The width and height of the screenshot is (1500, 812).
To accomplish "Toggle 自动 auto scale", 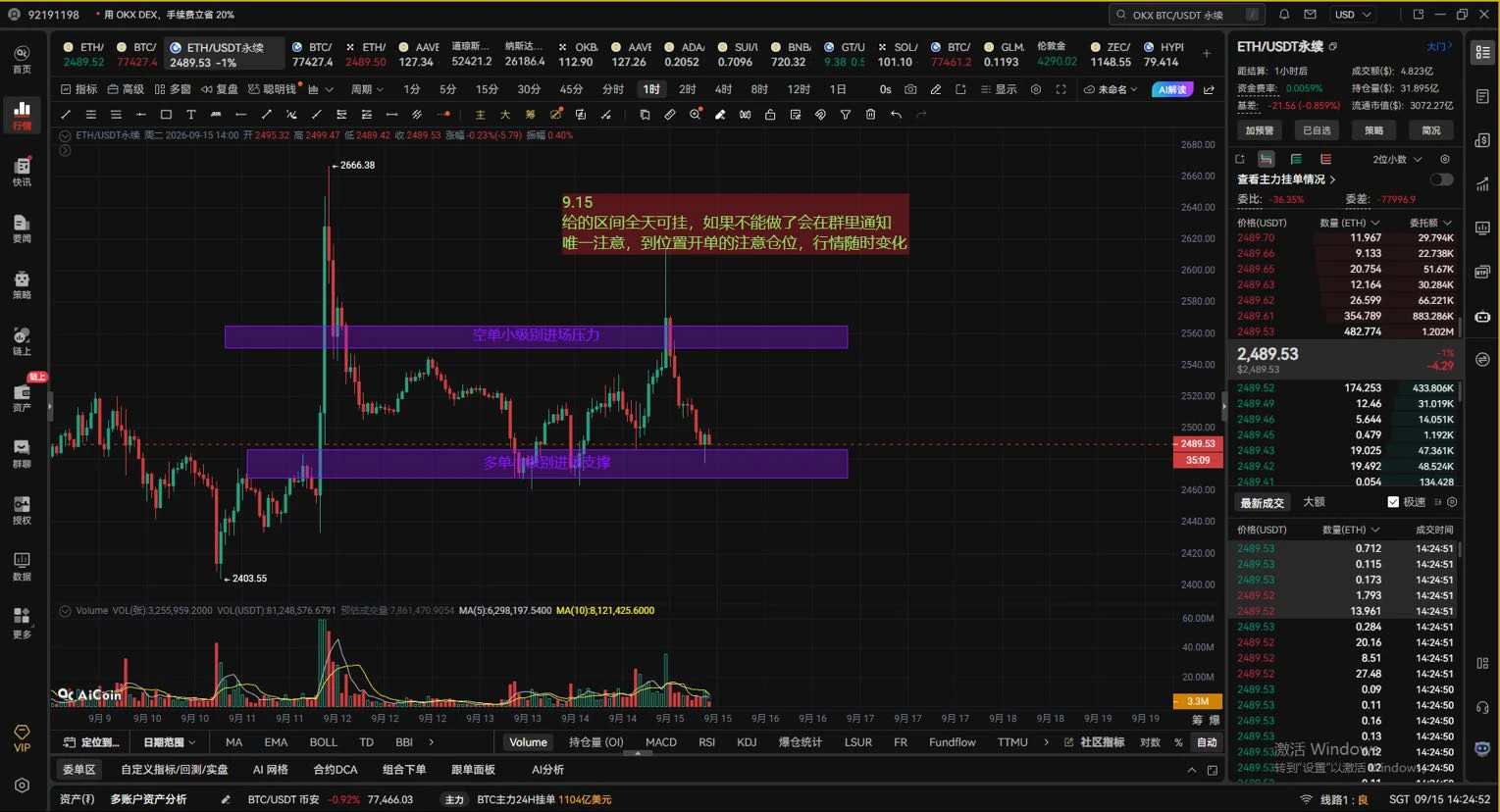I will (1207, 742).
